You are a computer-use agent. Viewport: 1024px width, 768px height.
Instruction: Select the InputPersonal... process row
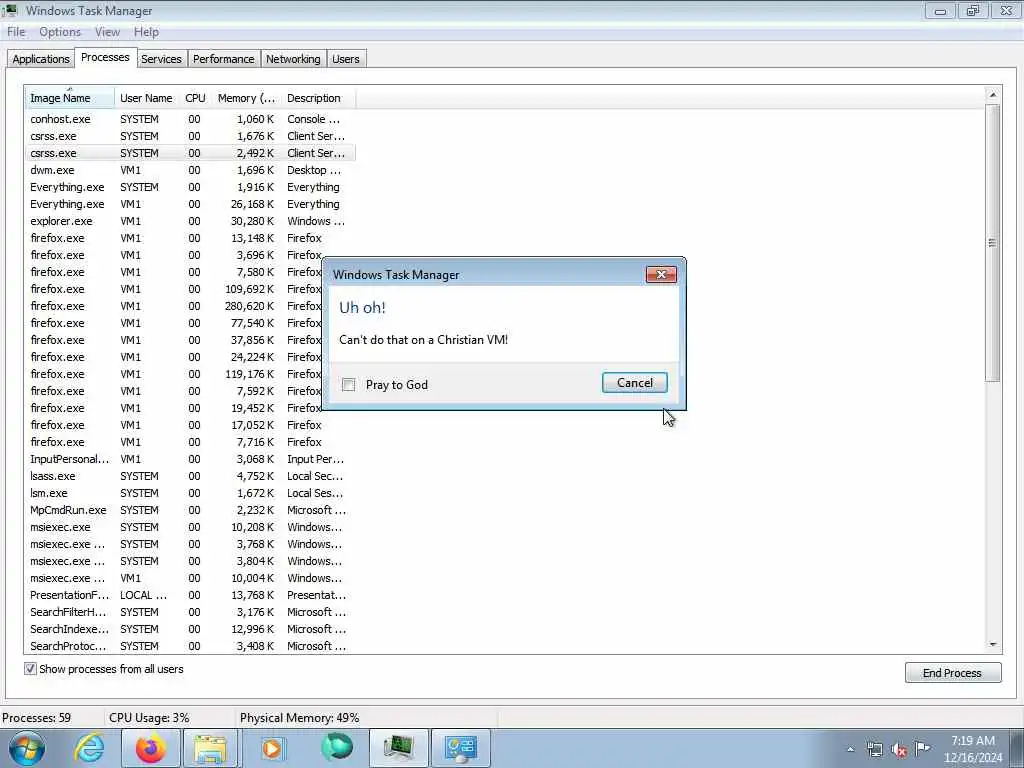tap(191, 459)
